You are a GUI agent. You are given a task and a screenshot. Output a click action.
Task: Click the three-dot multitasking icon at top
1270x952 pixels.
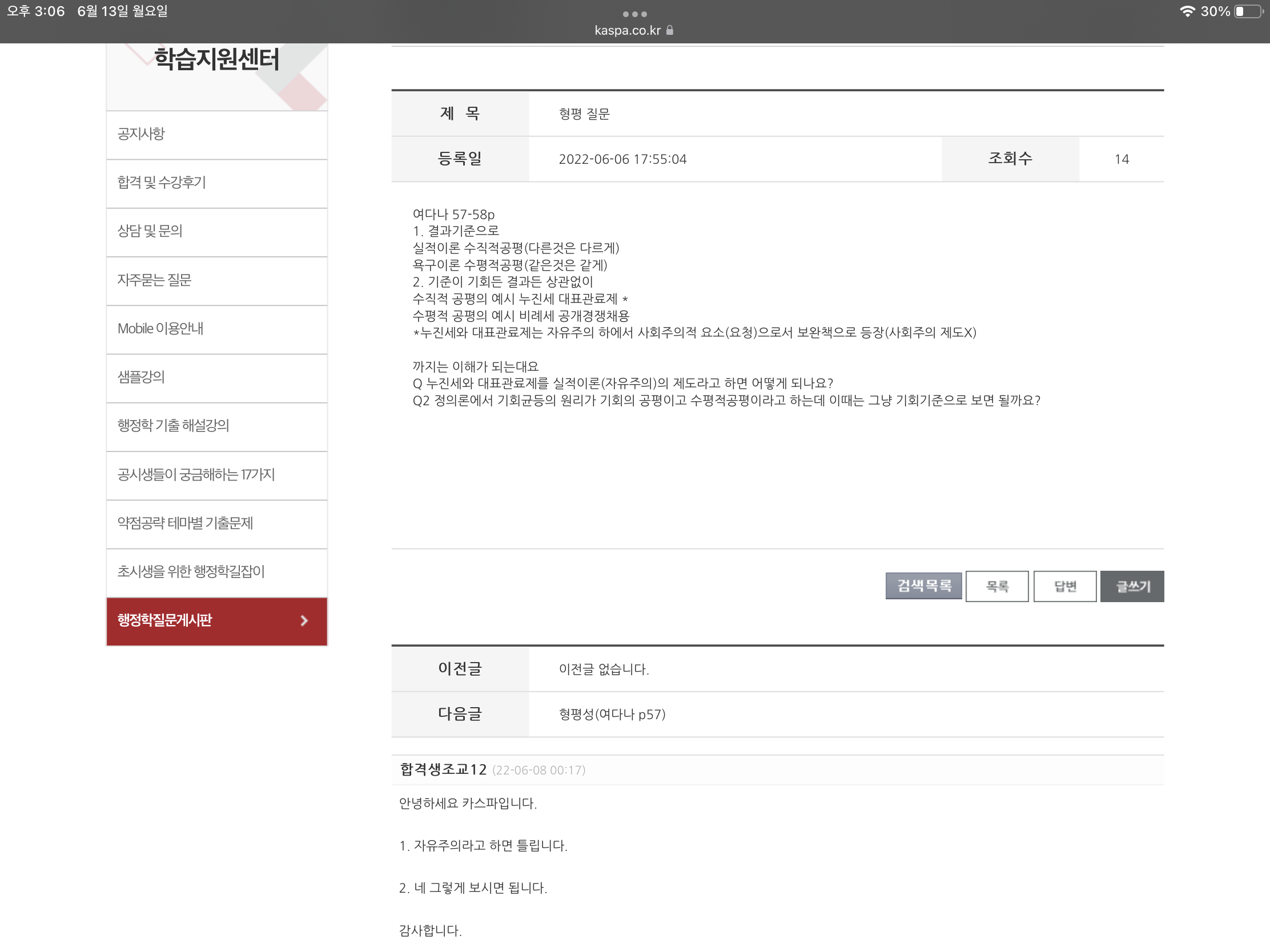634,14
